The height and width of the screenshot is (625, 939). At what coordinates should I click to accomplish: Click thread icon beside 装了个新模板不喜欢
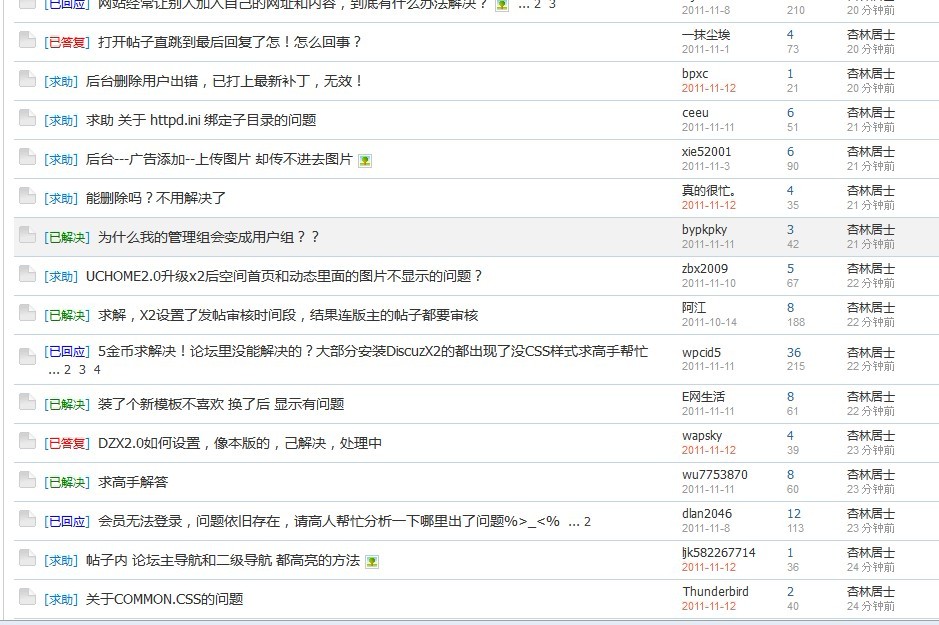[28, 402]
